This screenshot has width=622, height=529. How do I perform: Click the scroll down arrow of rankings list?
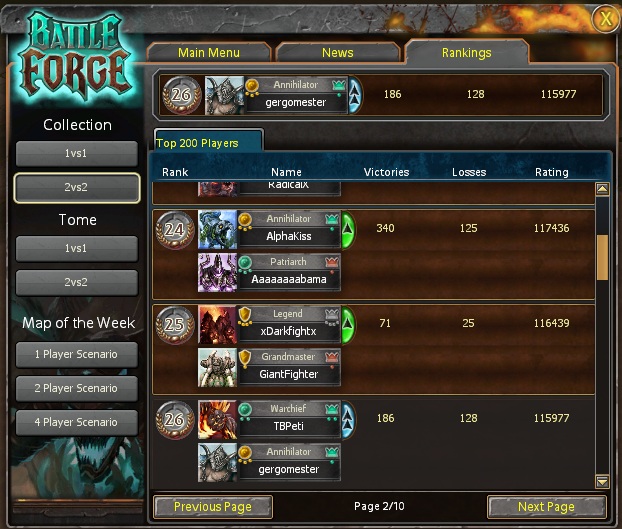pos(602,481)
